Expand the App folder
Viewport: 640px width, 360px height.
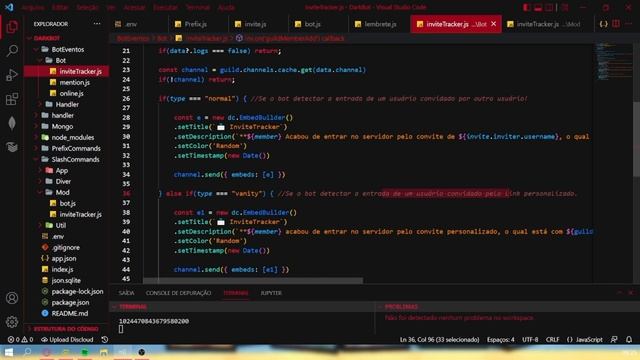point(67,171)
